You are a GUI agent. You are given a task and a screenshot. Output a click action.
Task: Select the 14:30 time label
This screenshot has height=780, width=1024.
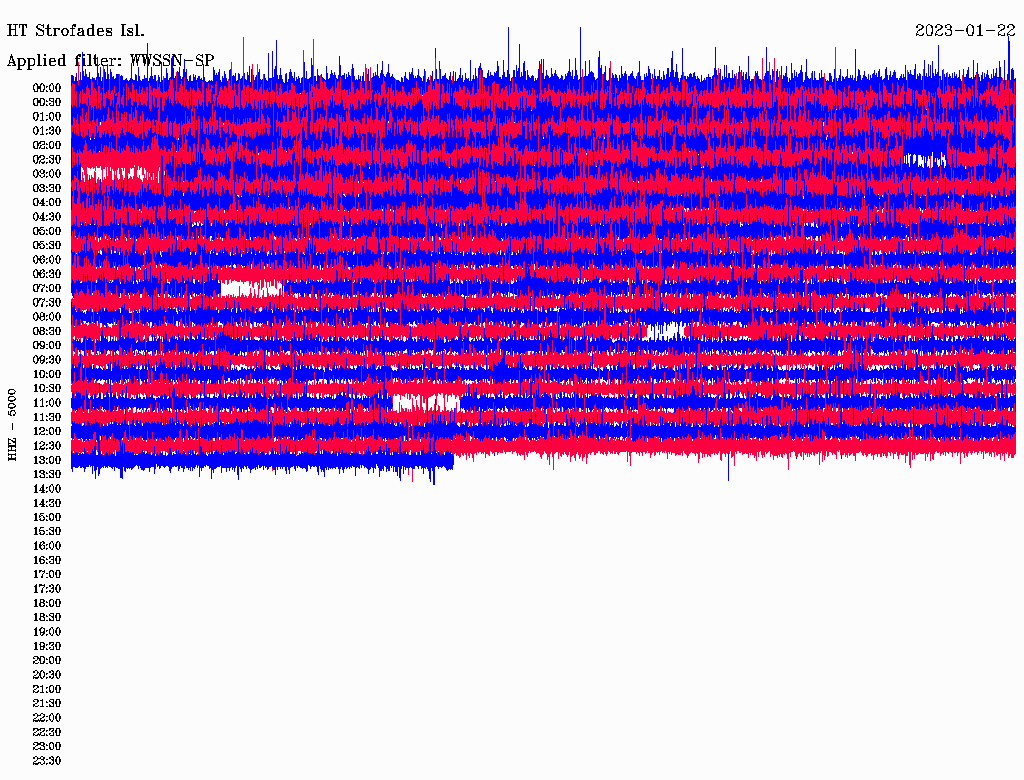(x=47, y=503)
